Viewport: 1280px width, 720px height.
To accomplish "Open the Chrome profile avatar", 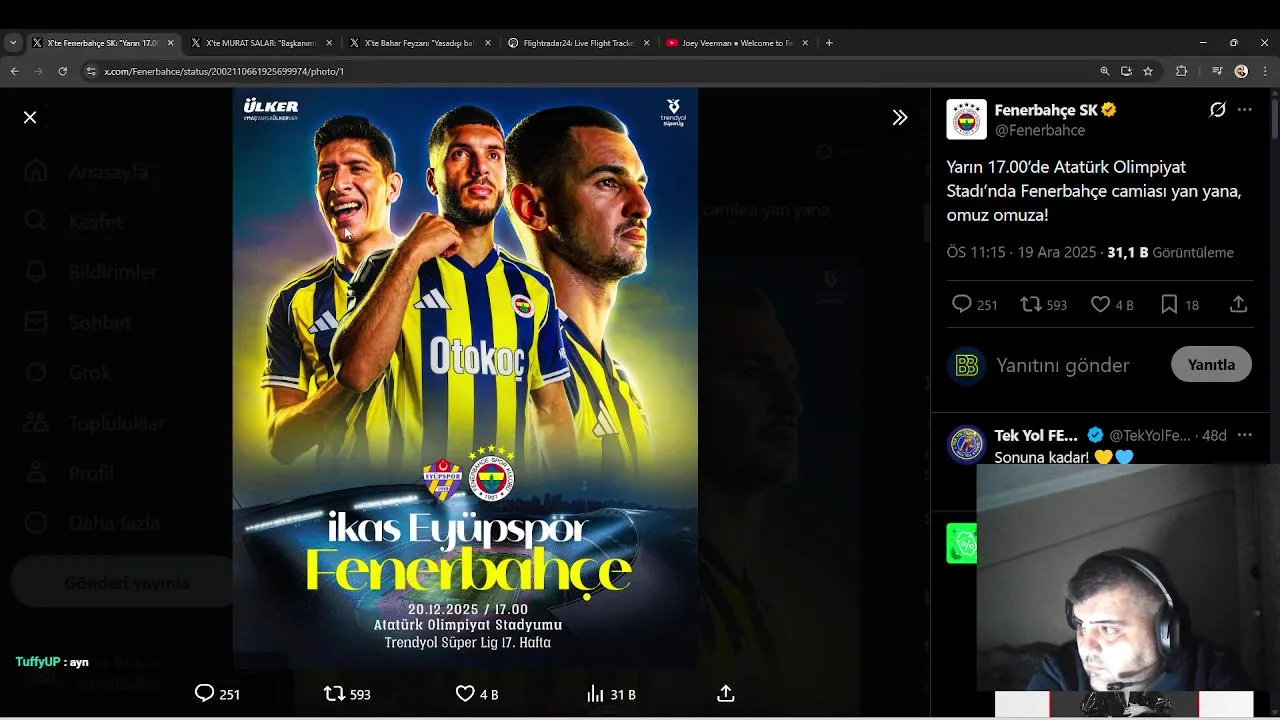I will click(1241, 71).
